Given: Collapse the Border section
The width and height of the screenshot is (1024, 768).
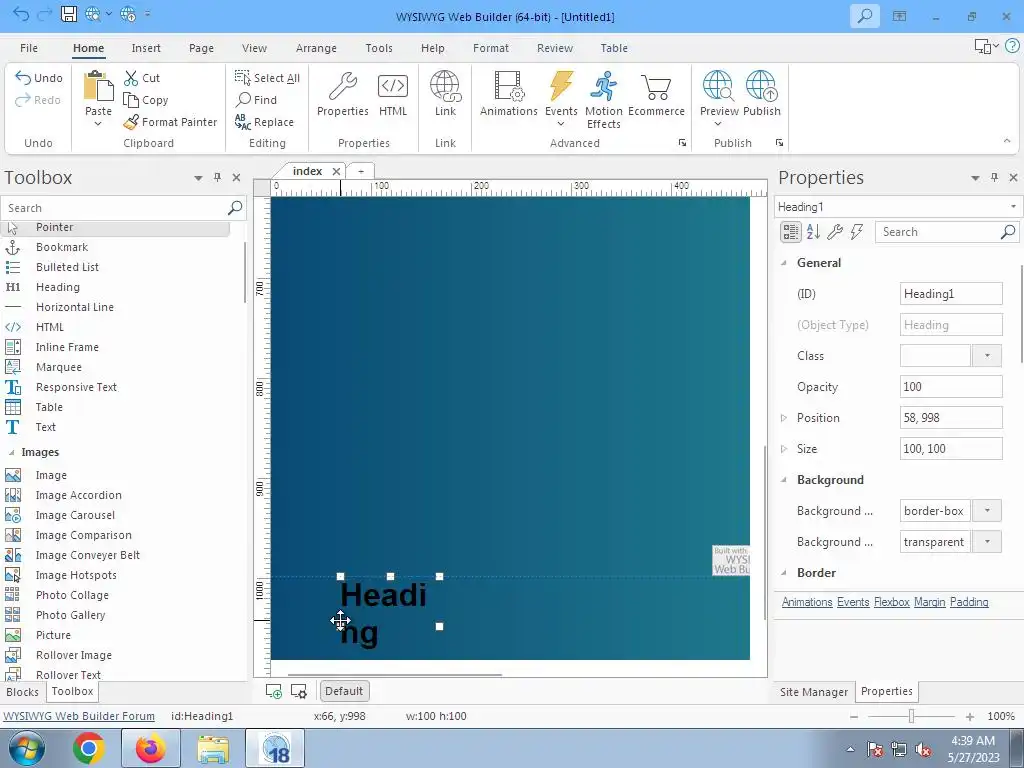Looking at the screenshot, I should pos(784,573).
